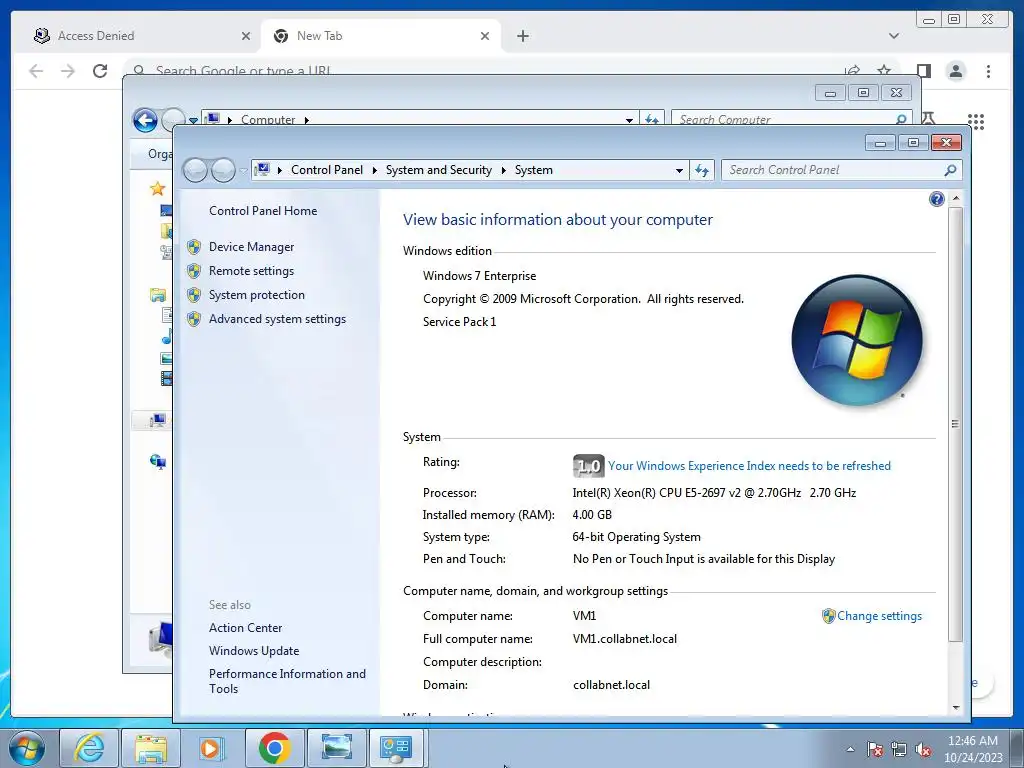Click the Change settings link
1024x768 pixels.
(880, 616)
